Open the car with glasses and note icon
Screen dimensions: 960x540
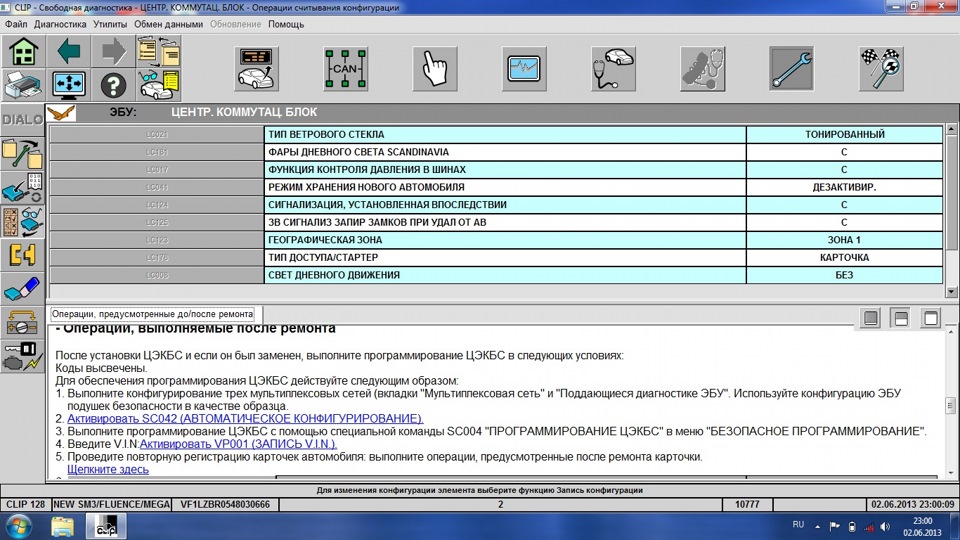[x=159, y=84]
